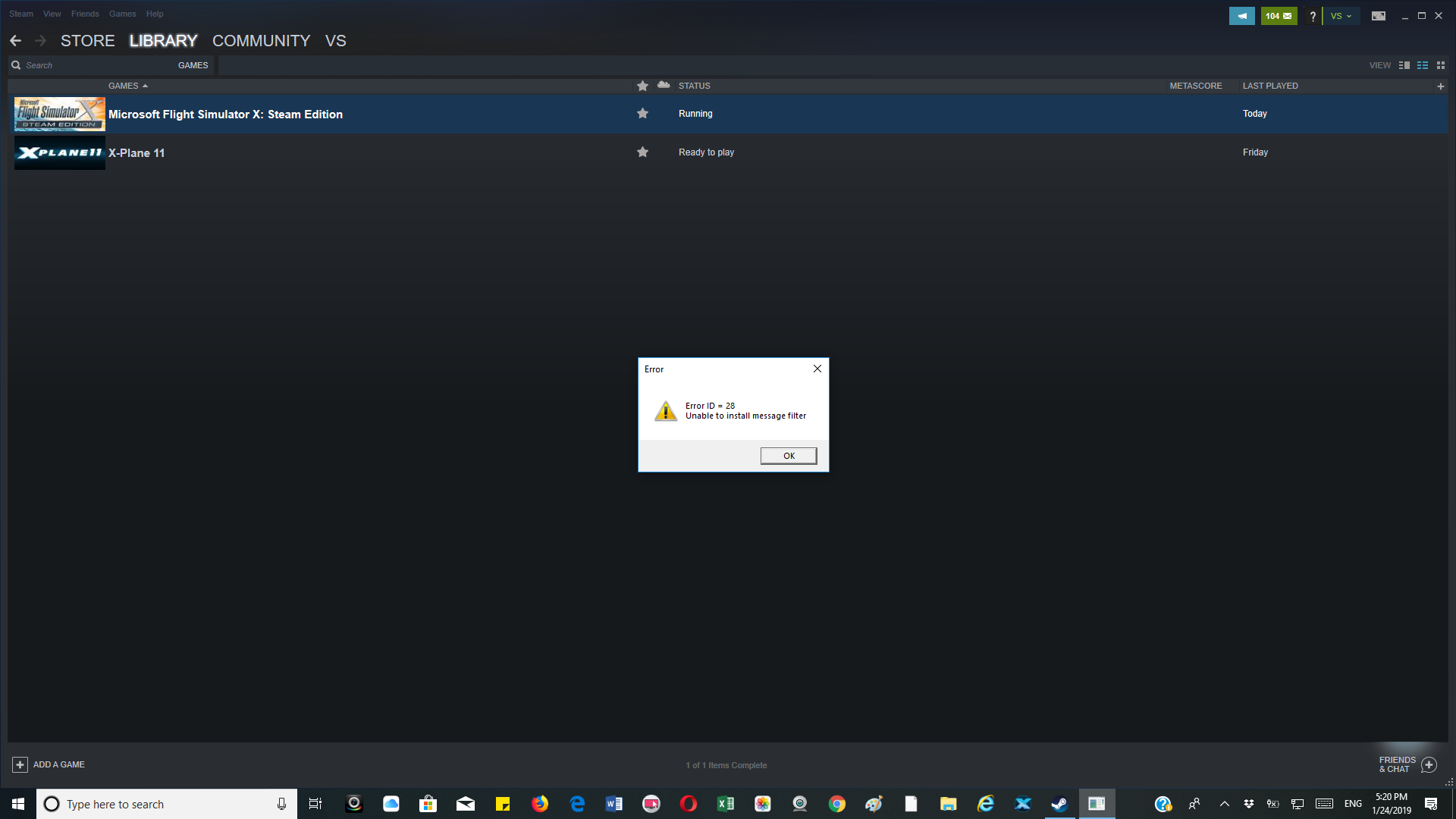The width and height of the screenshot is (1456, 819).
Task: Expand the VS account dropdown
Action: (1341, 16)
